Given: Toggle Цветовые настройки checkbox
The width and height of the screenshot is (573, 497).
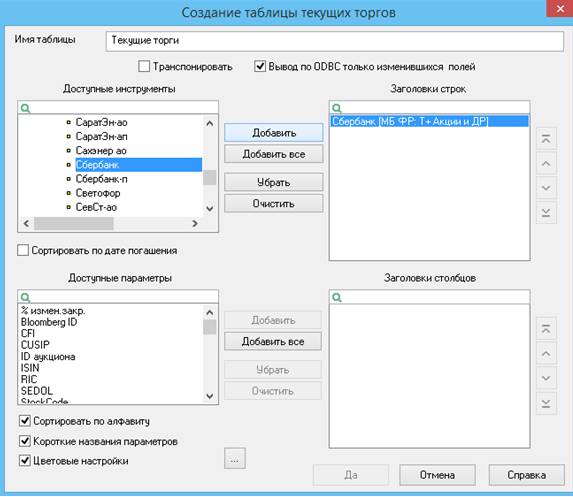Looking at the screenshot, I should pyautogui.click(x=24, y=460).
